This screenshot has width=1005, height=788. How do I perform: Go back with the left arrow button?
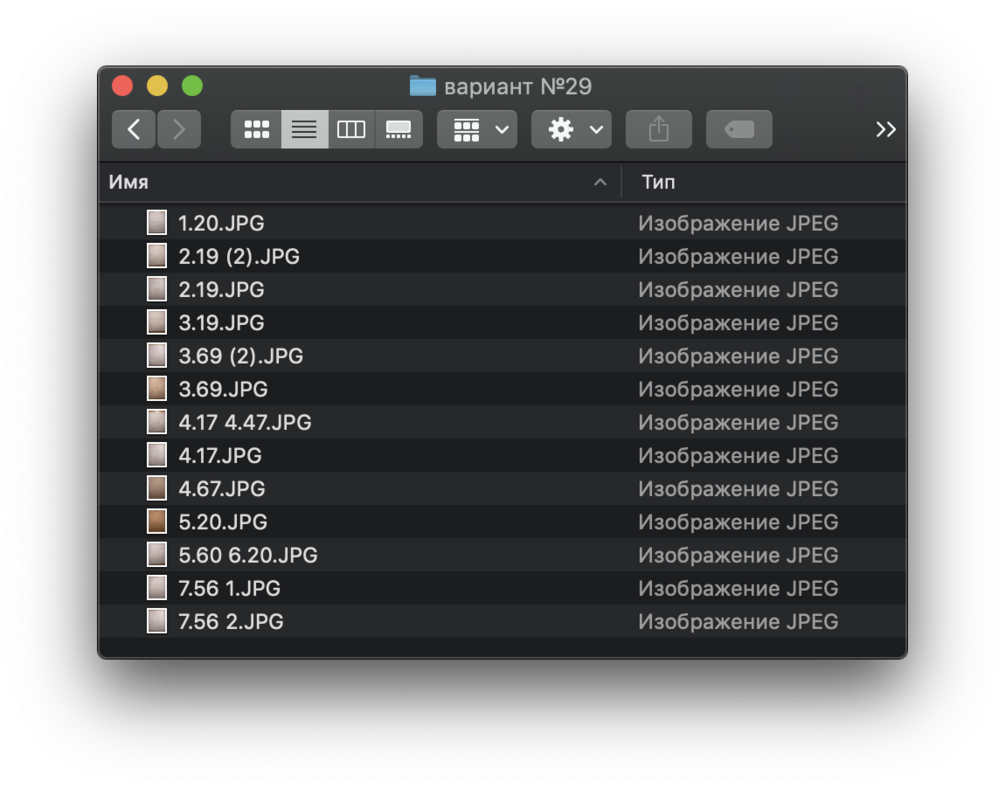[x=133, y=130]
